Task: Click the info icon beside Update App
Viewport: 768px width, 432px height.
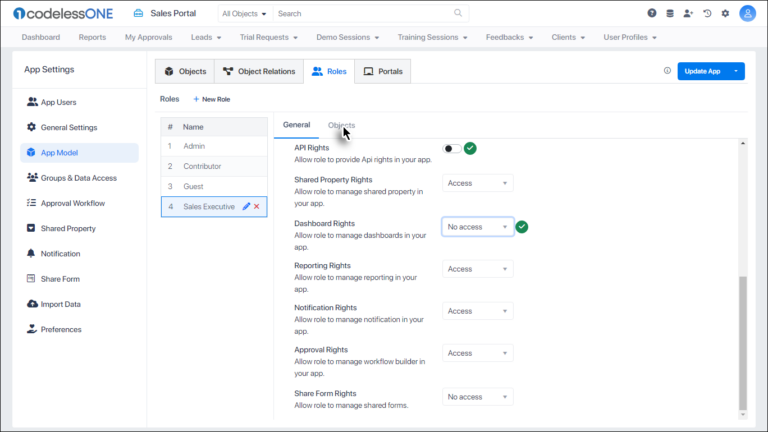Action: click(667, 71)
